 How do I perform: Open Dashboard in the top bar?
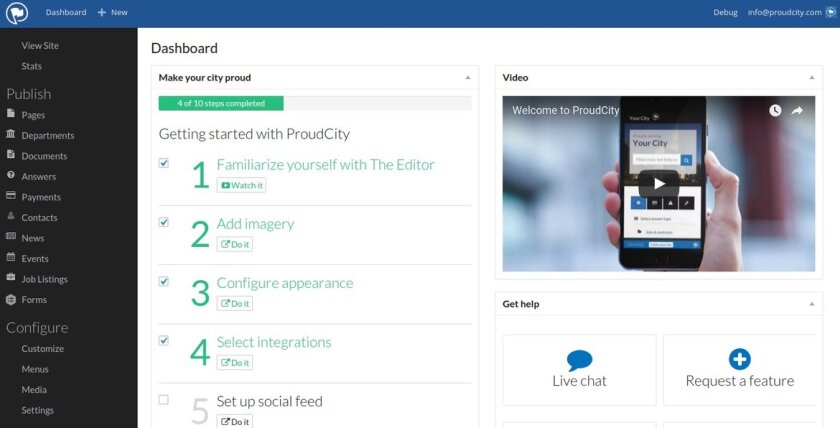[x=66, y=12]
